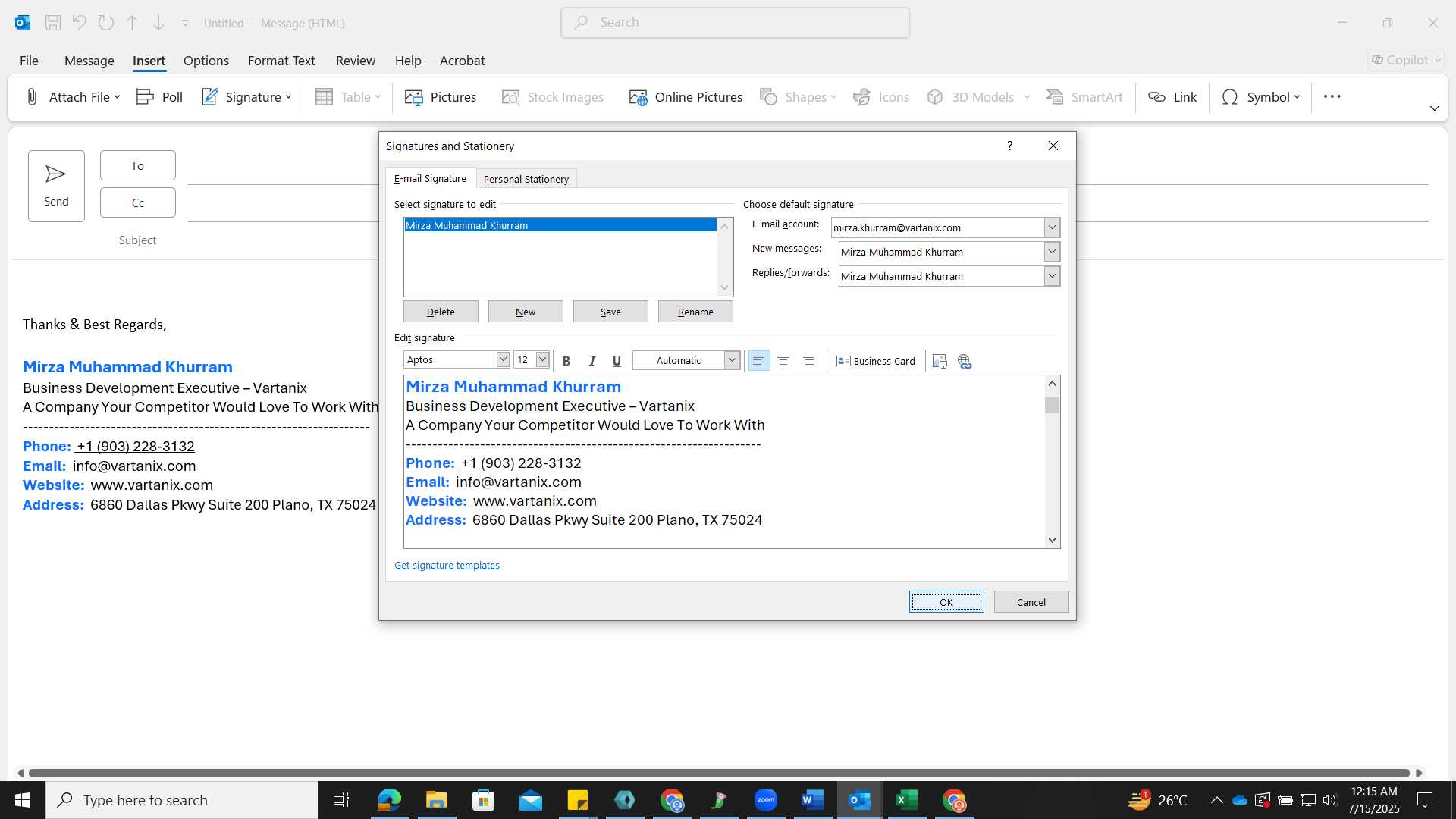Switch to the Options ribbon tab

coord(206,61)
